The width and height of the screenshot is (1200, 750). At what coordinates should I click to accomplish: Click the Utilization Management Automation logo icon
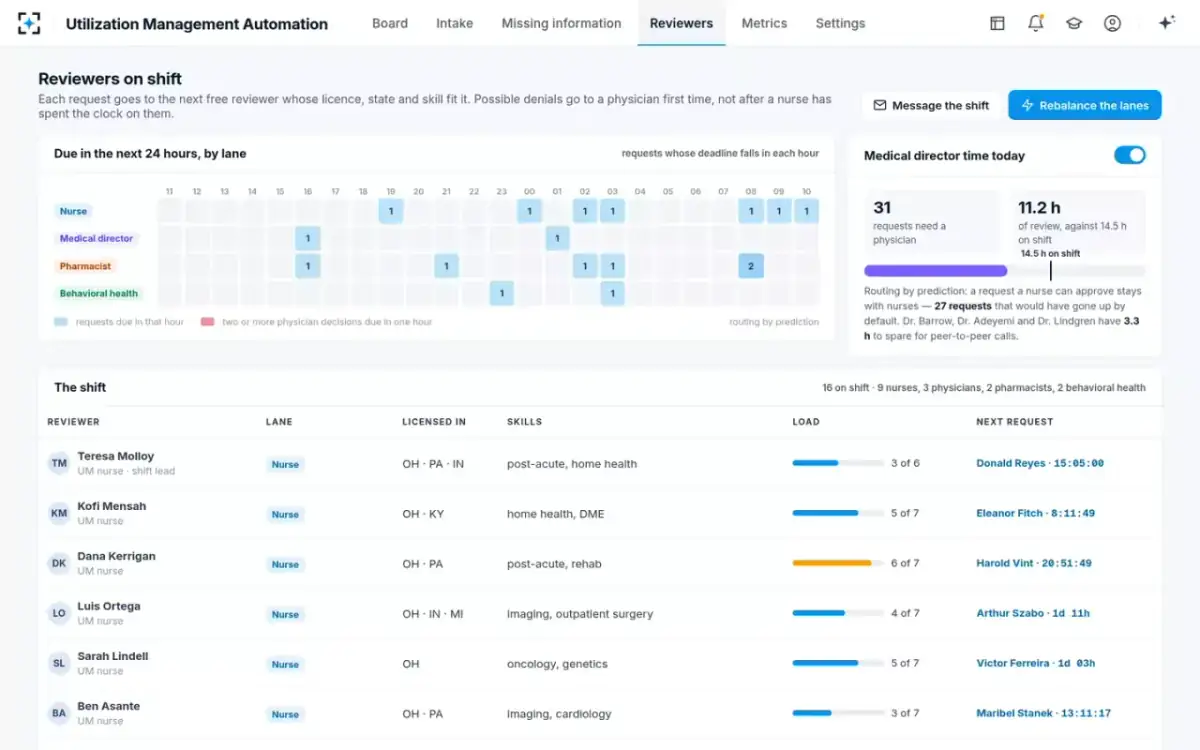(30, 23)
